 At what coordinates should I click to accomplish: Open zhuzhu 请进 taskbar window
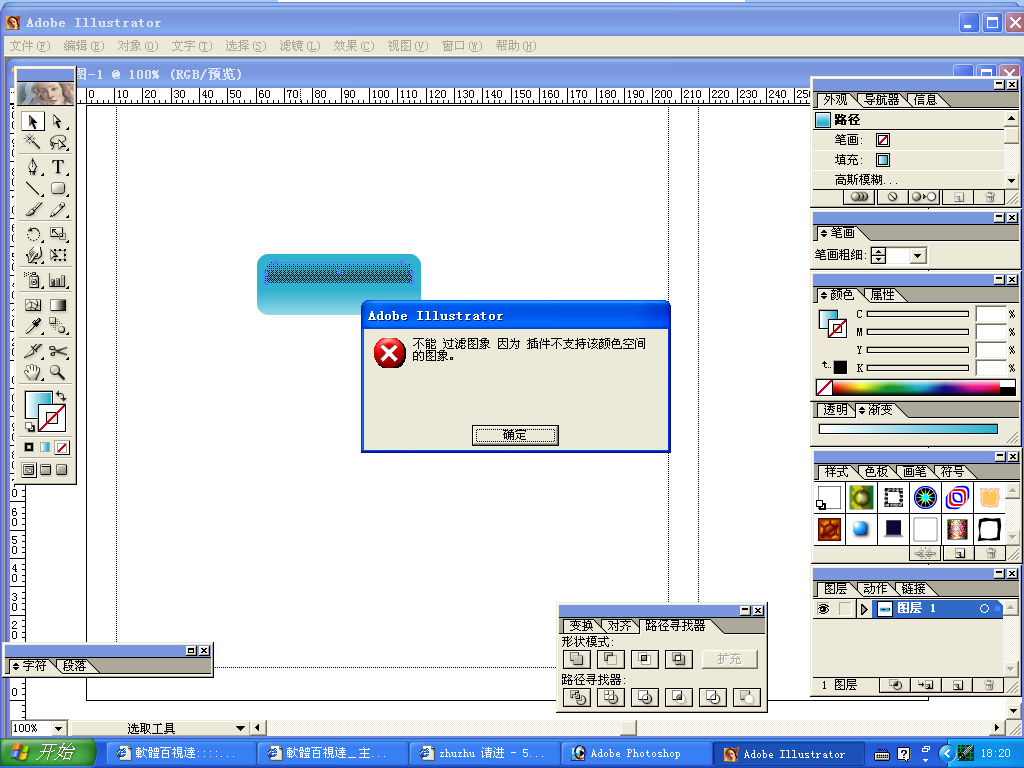tap(483, 754)
